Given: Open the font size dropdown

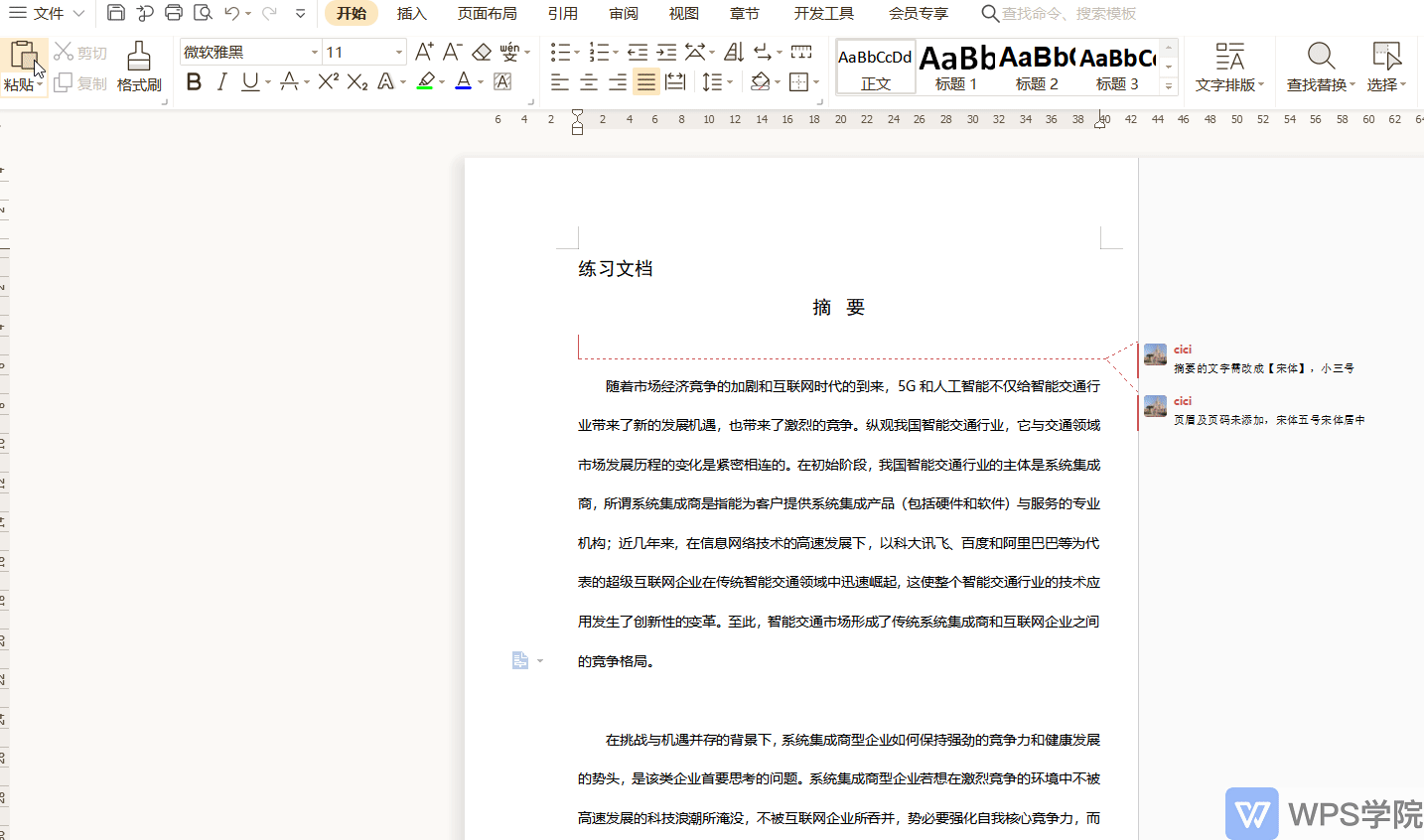Looking at the screenshot, I should (x=399, y=52).
